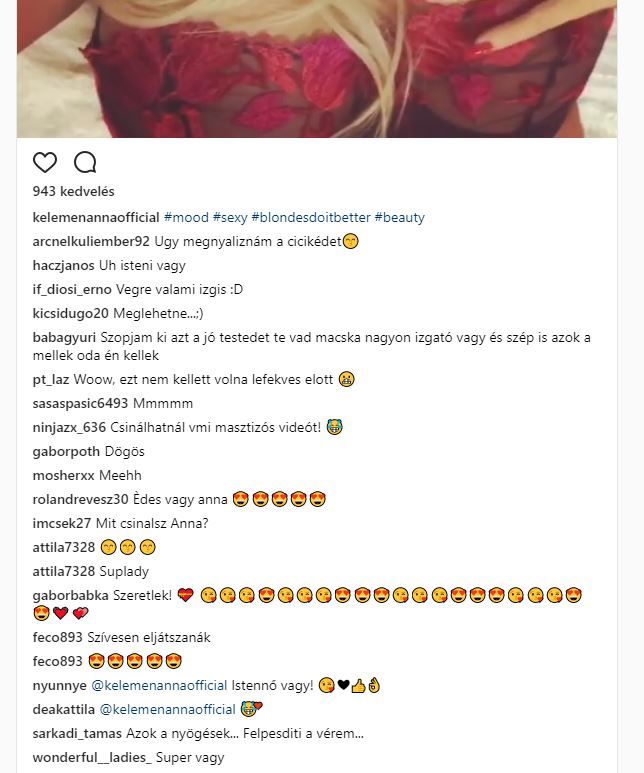Open rolandrevesz30 profile

click(80, 499)
